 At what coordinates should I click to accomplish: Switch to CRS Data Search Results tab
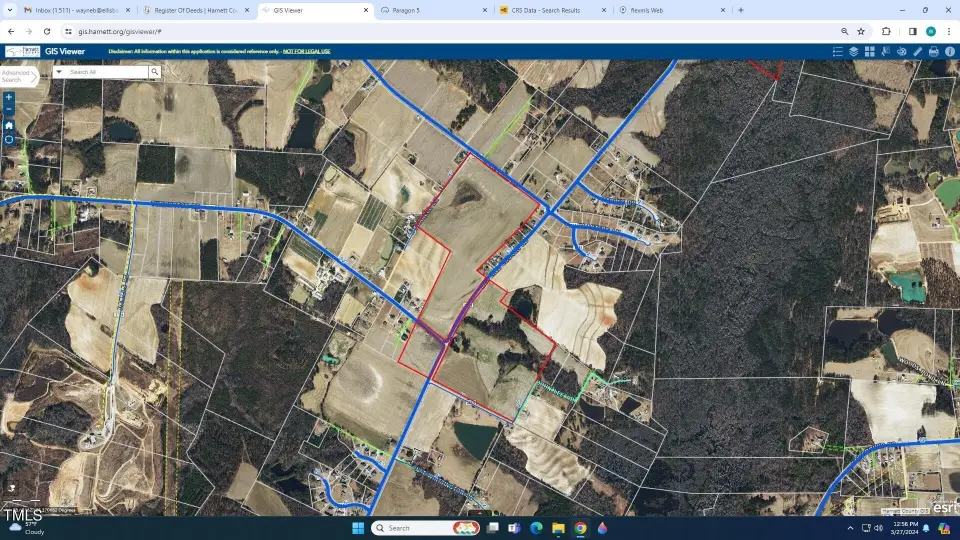pos(545,10)
